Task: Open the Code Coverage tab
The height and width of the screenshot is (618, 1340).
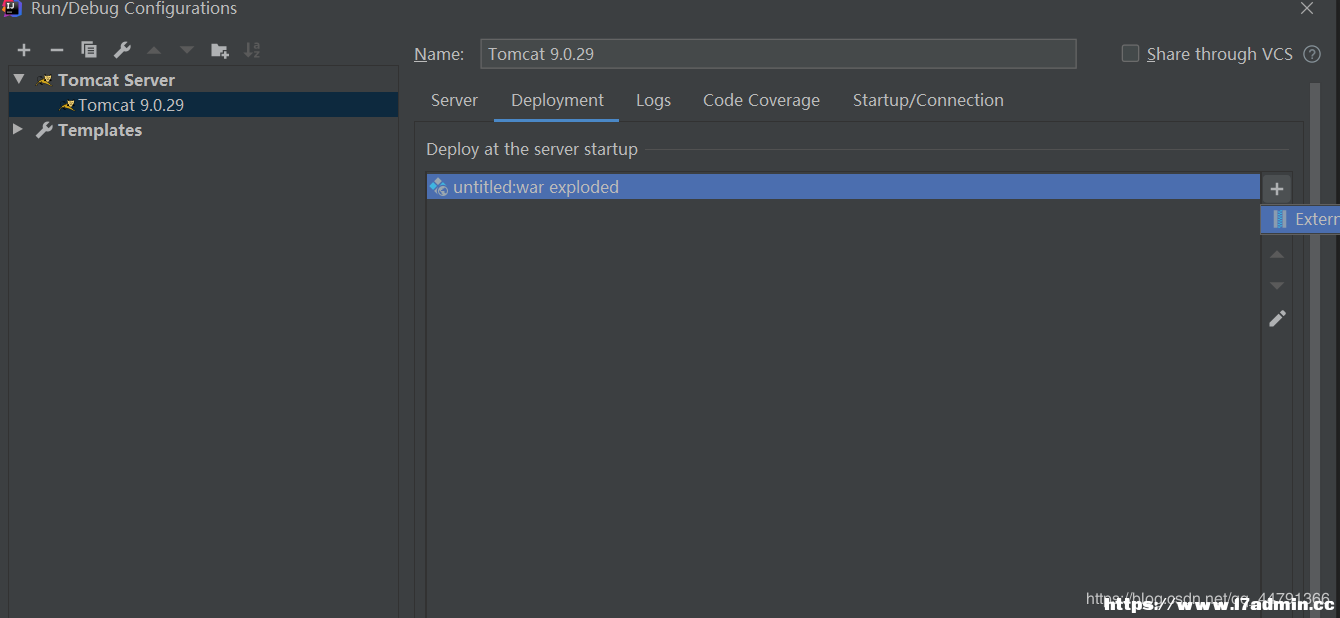Action: [x=761, y=100]
